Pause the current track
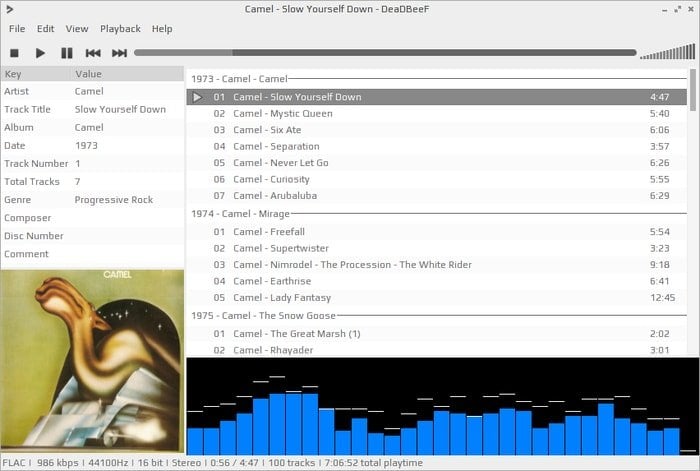This screenshot has height=471, width=700. point(67,53)
